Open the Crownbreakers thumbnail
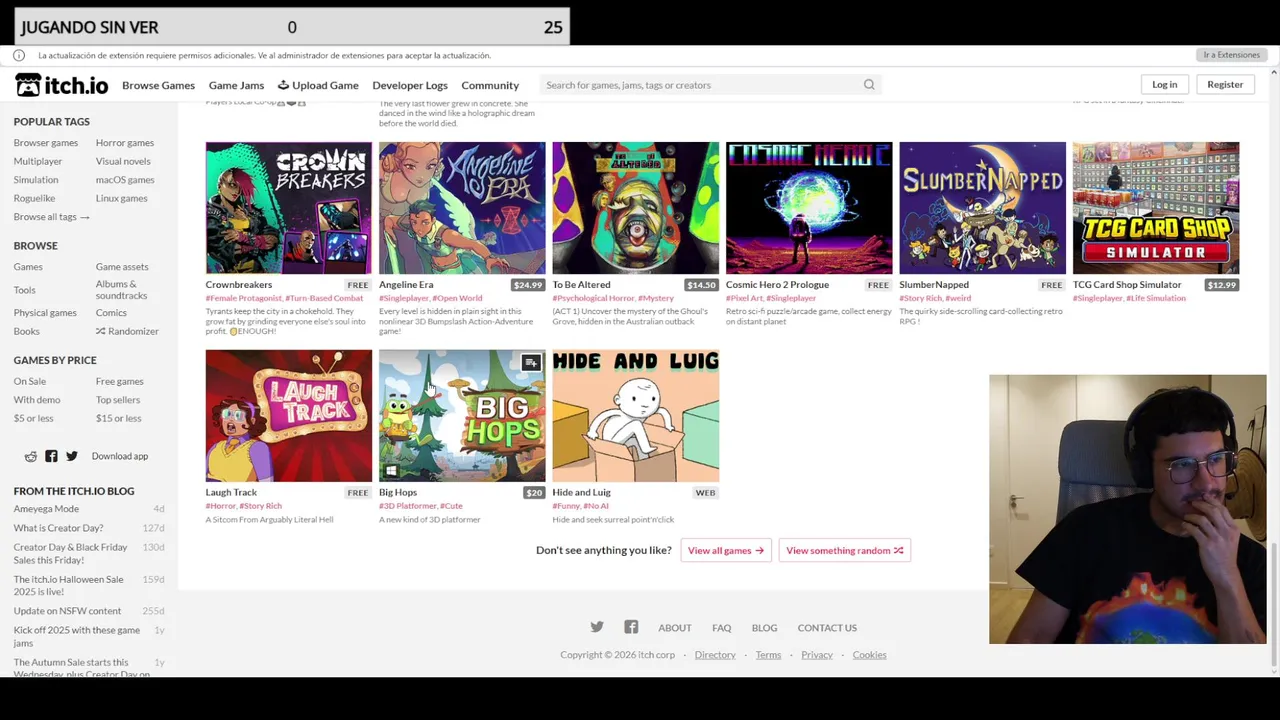The height and width of the screenshot is (720, 1280). point(289,208)
